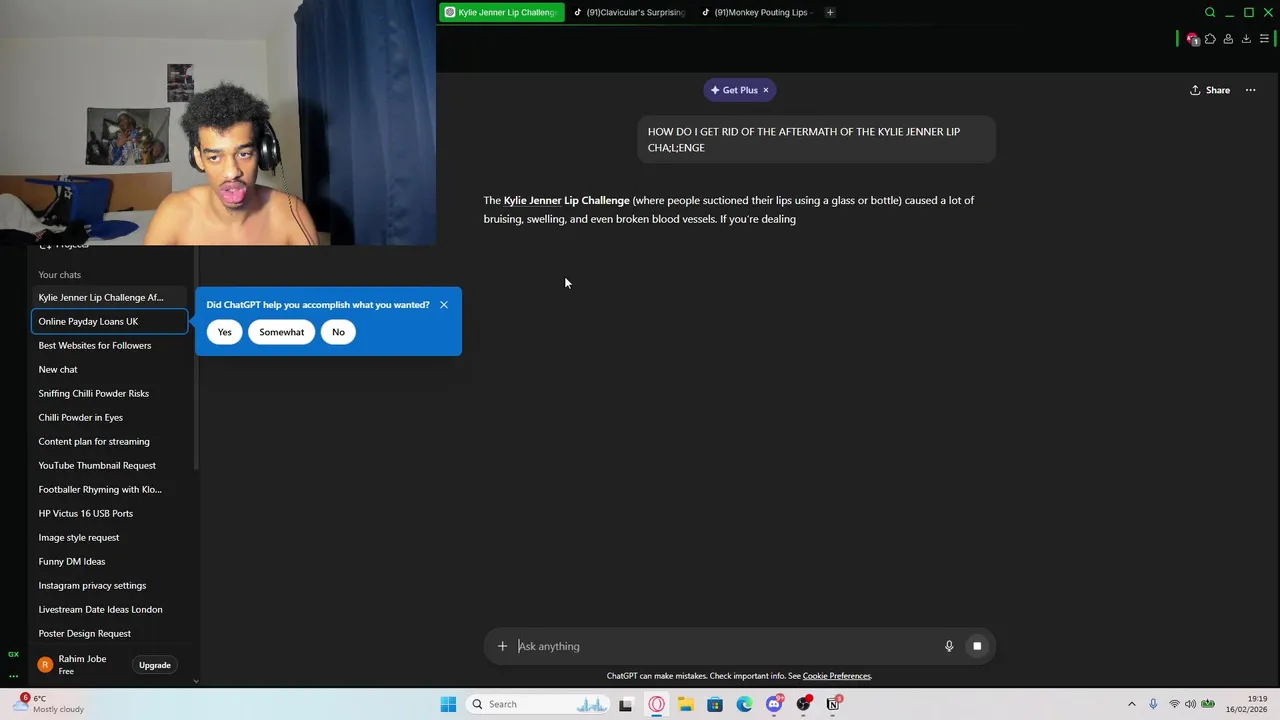
Task: Open the Kylie Jenner Lip Challenge chat
Action: point(109,297)
